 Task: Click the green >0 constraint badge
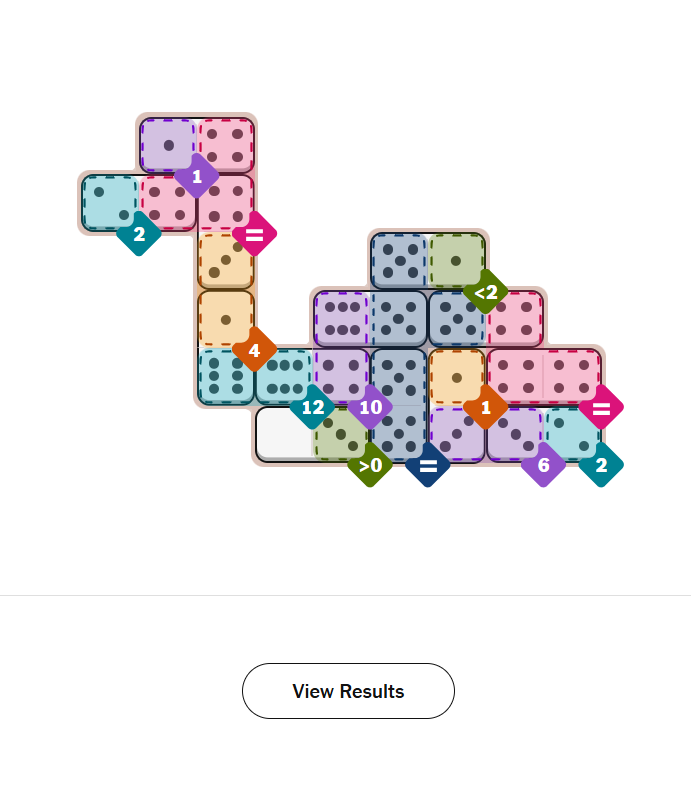coord(370,465)
